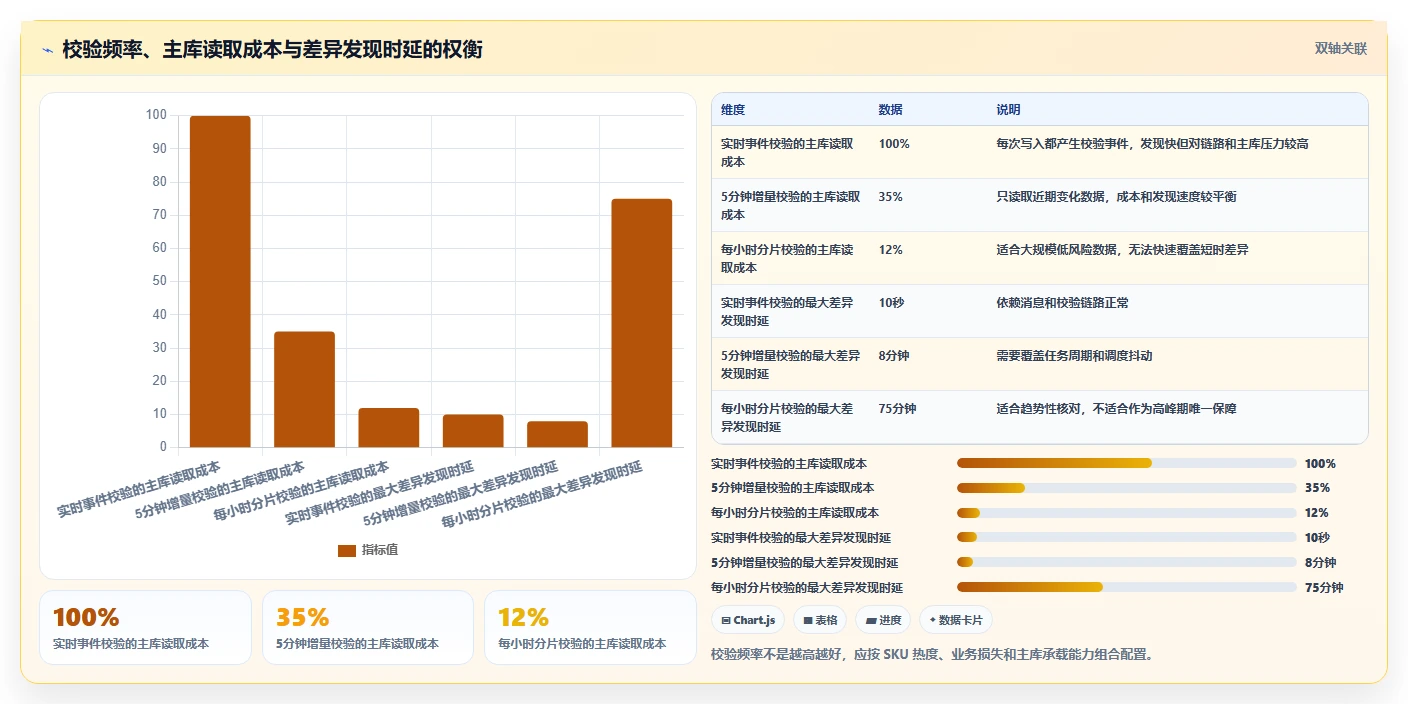Select the 数据卡片 chip
The width and height of the screenshot is (1408, 704).
click(956, 620)
